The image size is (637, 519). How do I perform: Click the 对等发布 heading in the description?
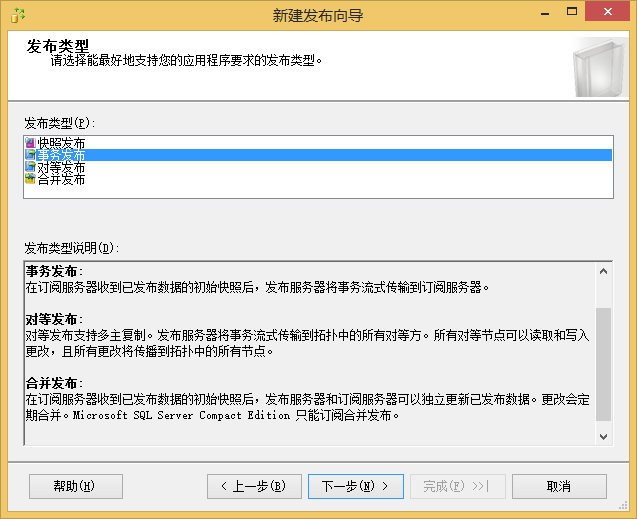54,320
